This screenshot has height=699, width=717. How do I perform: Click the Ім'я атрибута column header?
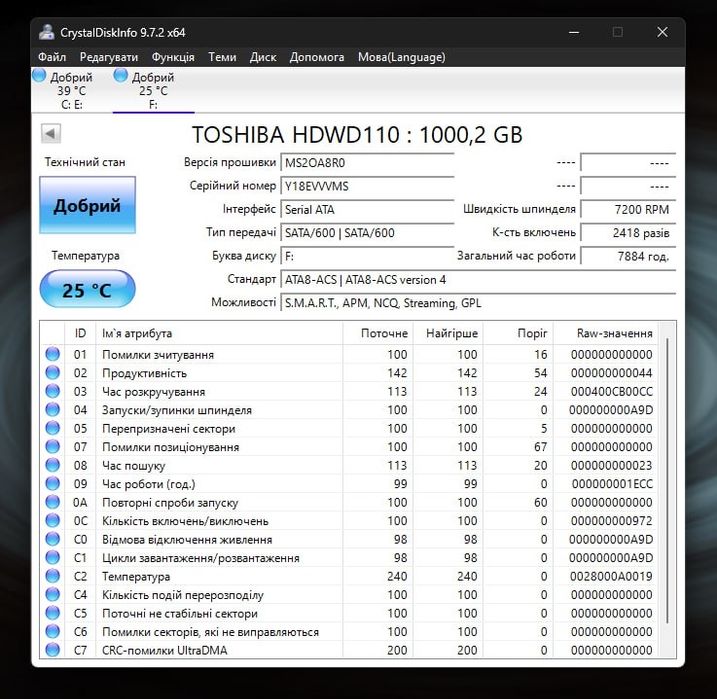219,333
